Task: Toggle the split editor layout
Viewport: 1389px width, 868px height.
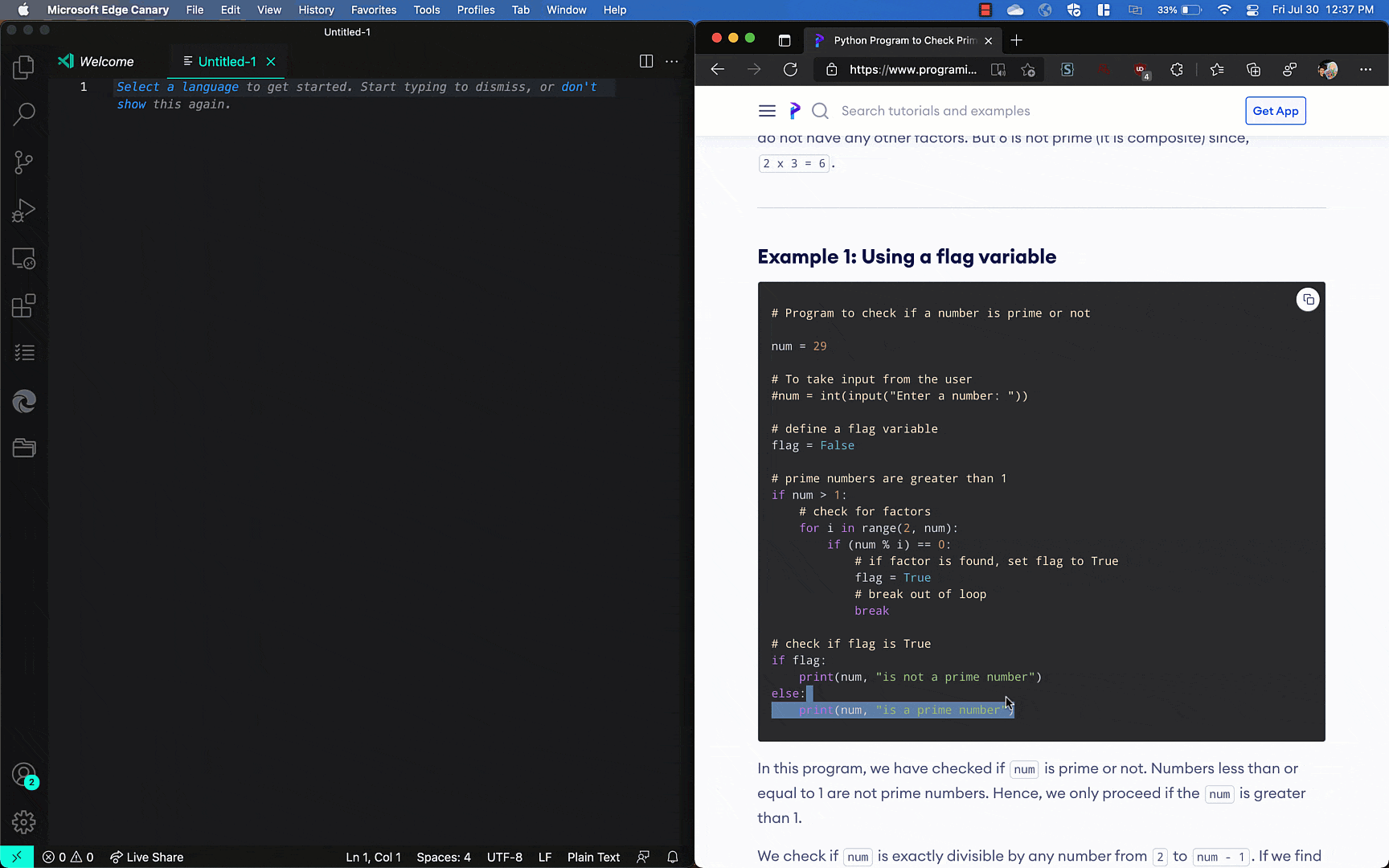Action: [x=646, y=61]
